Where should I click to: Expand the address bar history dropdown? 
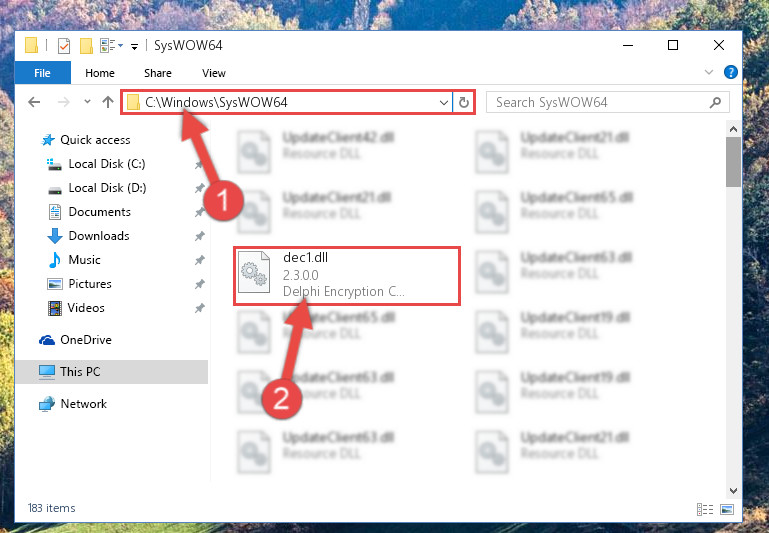[x=443, y=102]
